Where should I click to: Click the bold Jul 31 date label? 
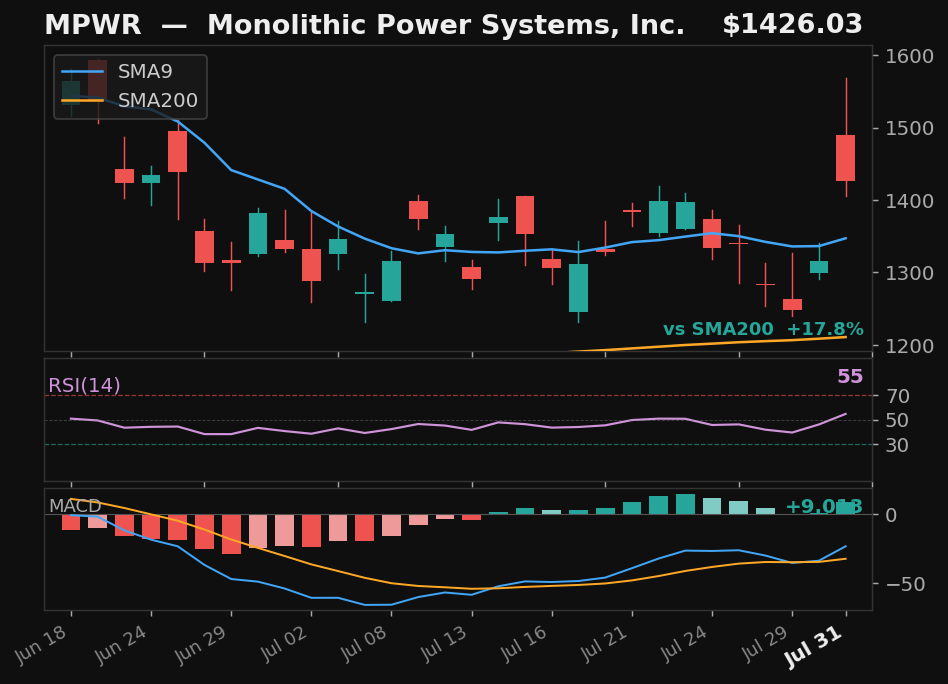click(814, 647)
